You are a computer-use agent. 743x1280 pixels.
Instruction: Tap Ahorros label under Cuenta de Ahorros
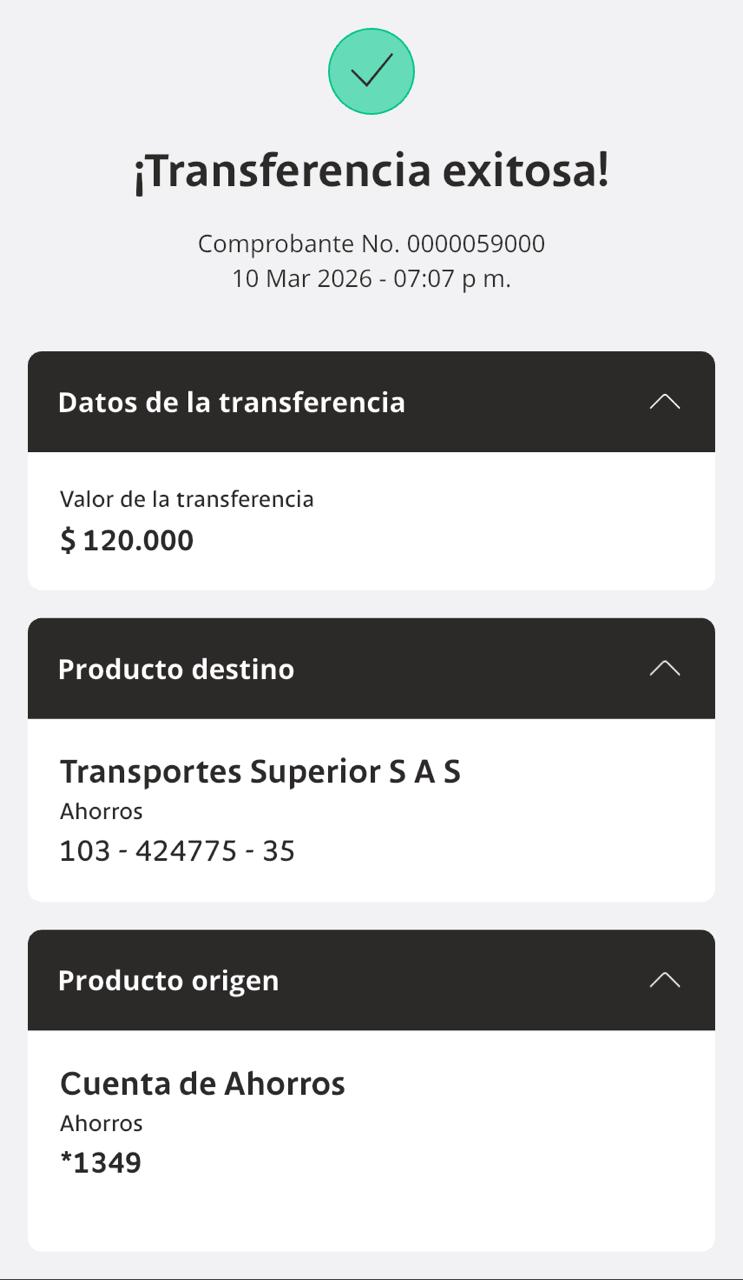(x=101, y=1123)
